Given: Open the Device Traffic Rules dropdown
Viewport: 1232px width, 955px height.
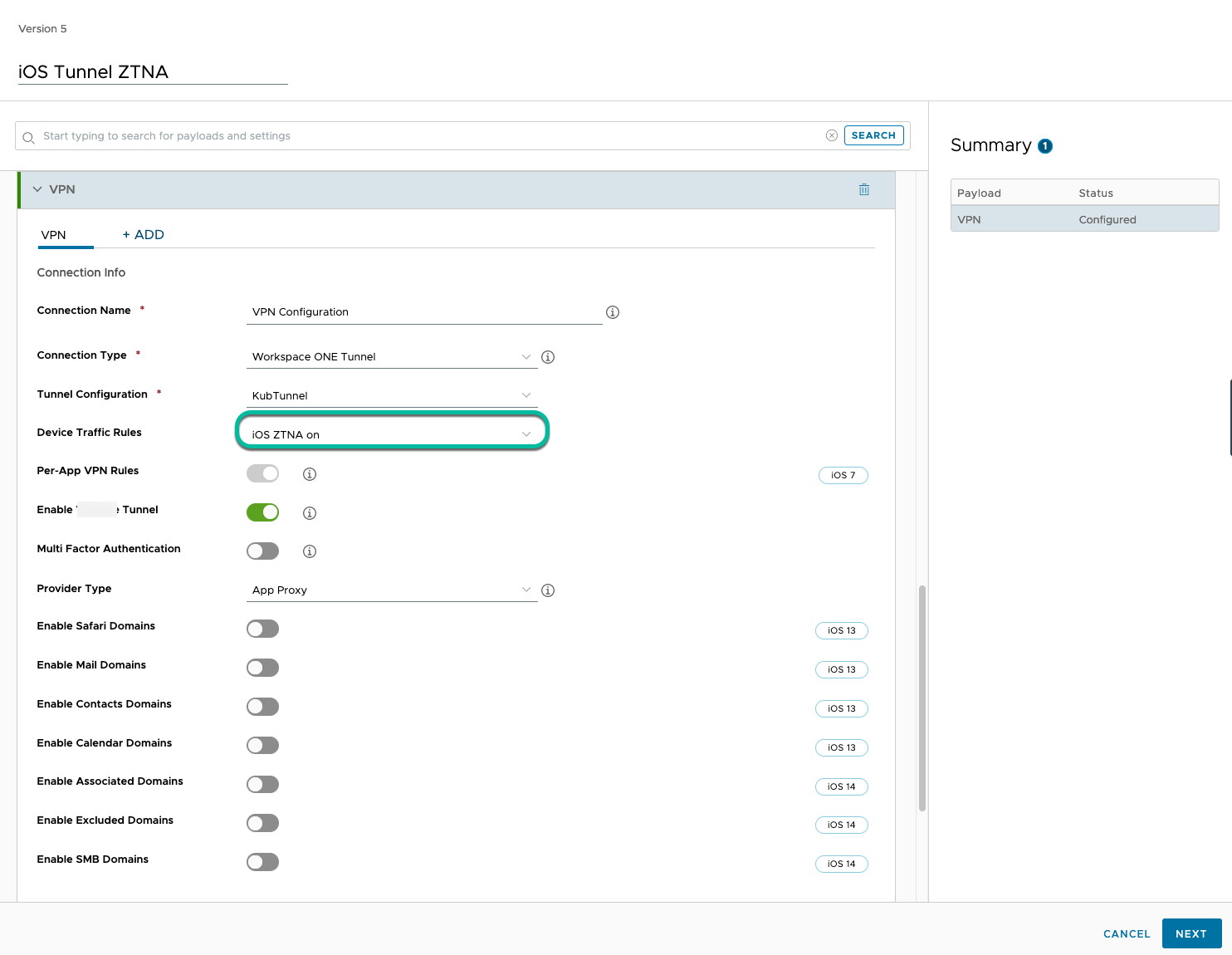Looking at the screenshot, I should pyautogui.click(x=392, y=434).
